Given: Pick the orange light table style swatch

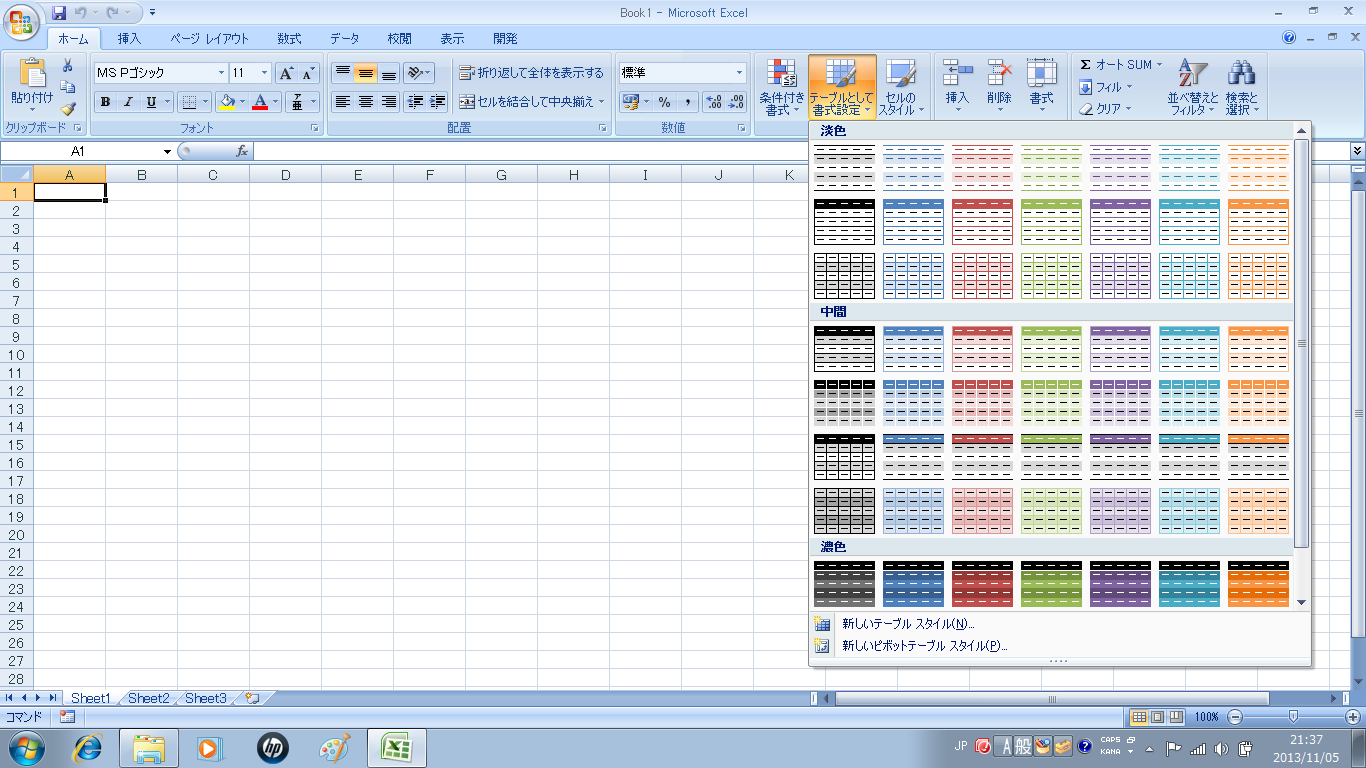Looking at the screenshot, I should tap(1258, 167).
